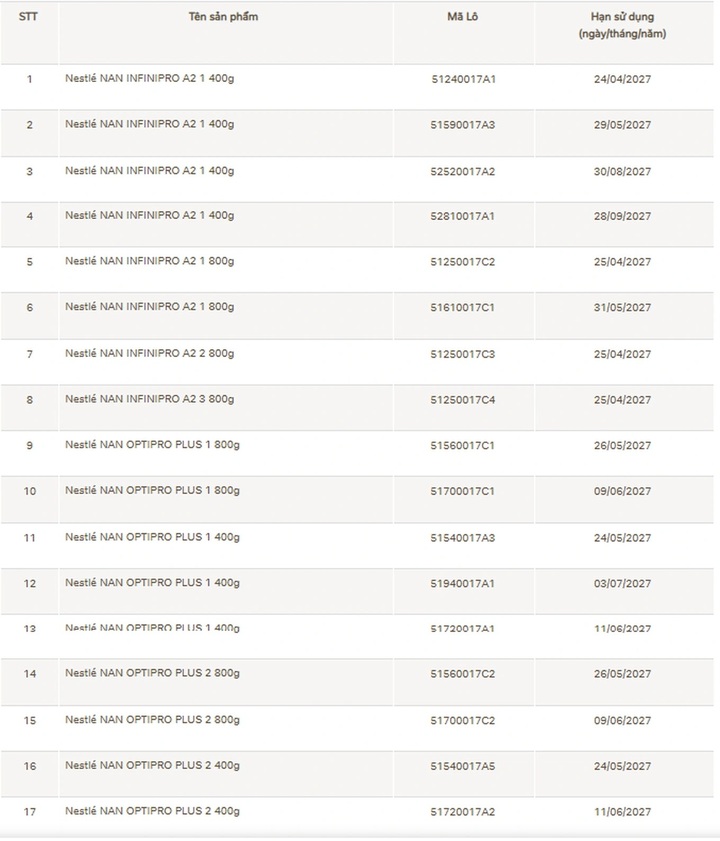Select the expiry date 03/07/2027
Viewport: 720px width, 841px height.
622,583
